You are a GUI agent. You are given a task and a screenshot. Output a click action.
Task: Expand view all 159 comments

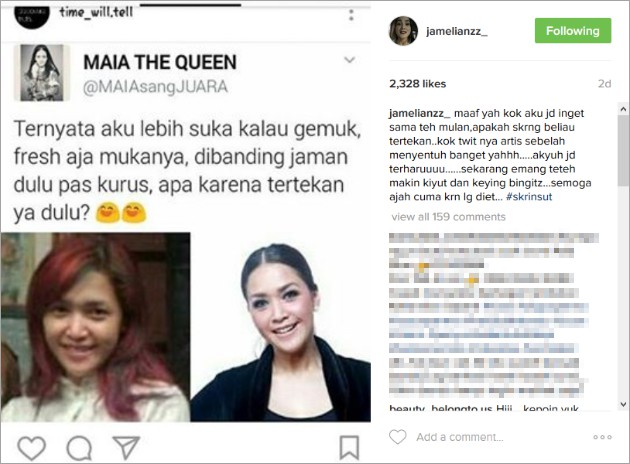[448, 217]
